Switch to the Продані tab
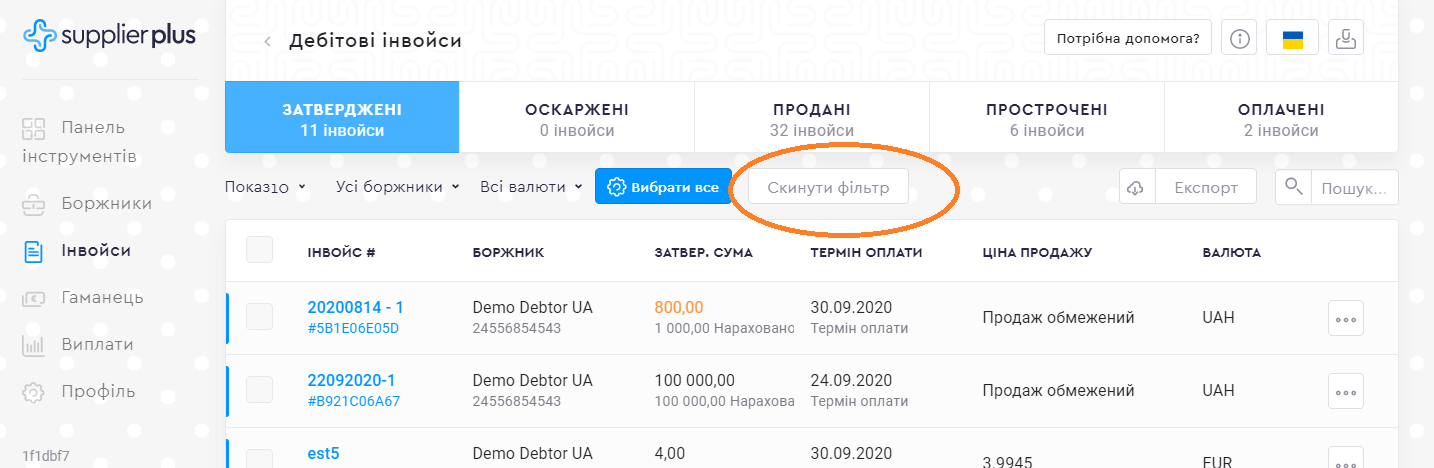The width and height of the screenshot is (1434, 468). [811, 119]
